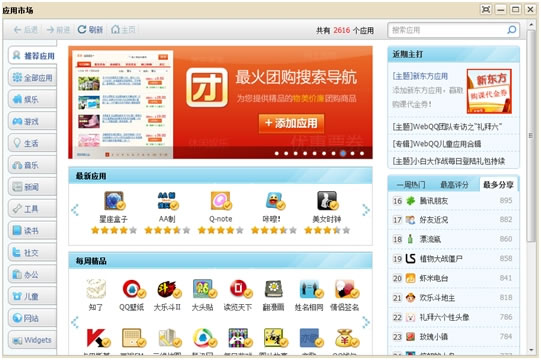Open the 生活 category
The width and height of the screenshot is (541, 360).
[32, 143]
